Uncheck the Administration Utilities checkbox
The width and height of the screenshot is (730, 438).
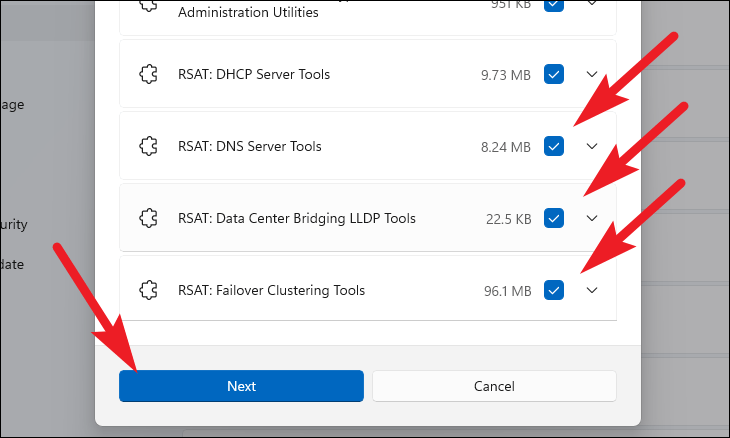coord(554,5)
